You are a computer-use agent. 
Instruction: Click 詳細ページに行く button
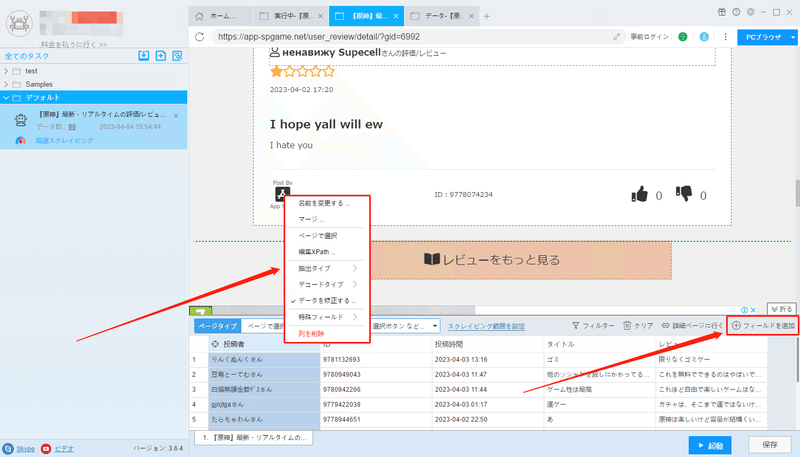click(692, 325)
